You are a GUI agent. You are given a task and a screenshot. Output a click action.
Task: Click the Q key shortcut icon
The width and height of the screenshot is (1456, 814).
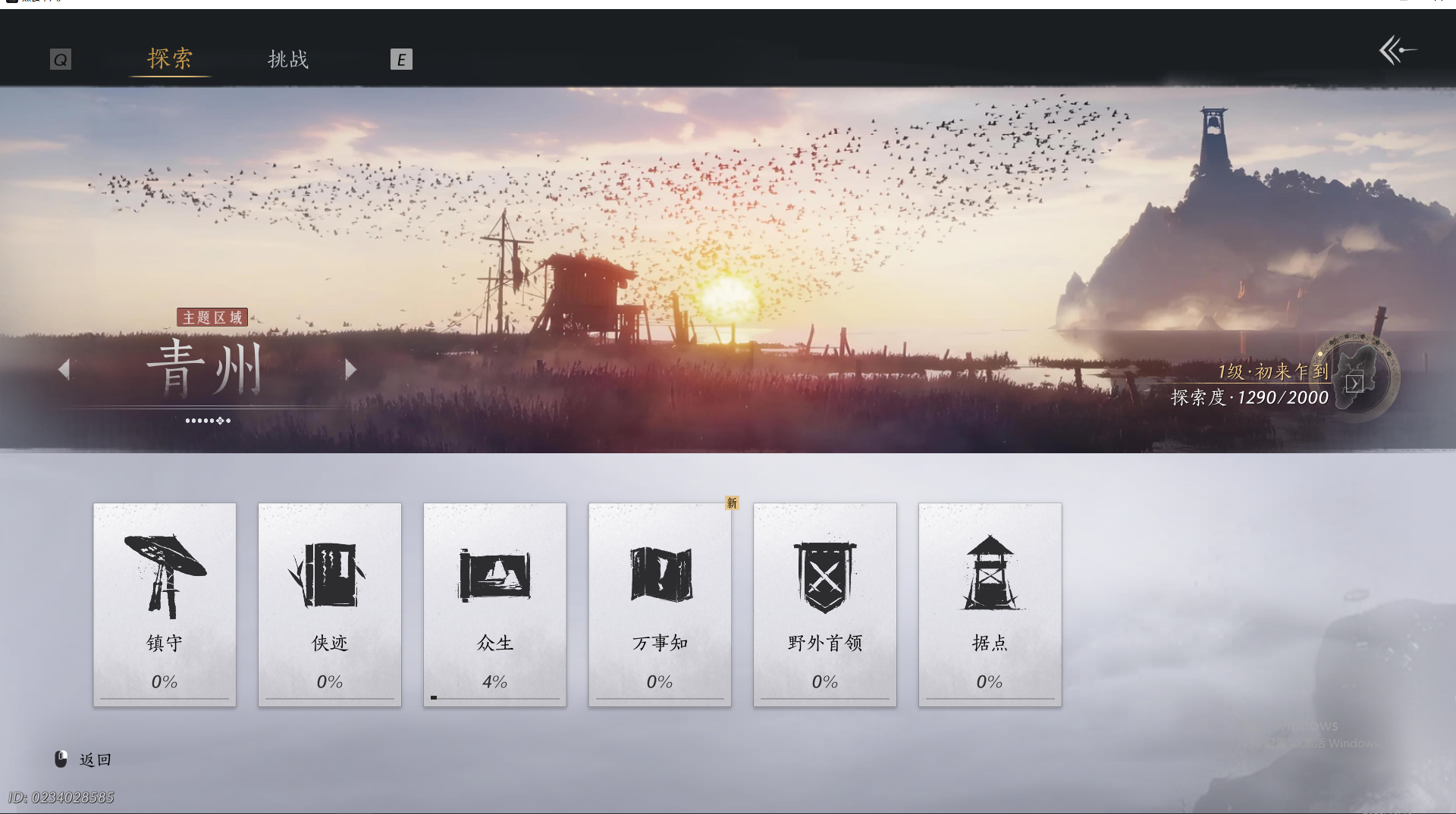click(61, 59)
